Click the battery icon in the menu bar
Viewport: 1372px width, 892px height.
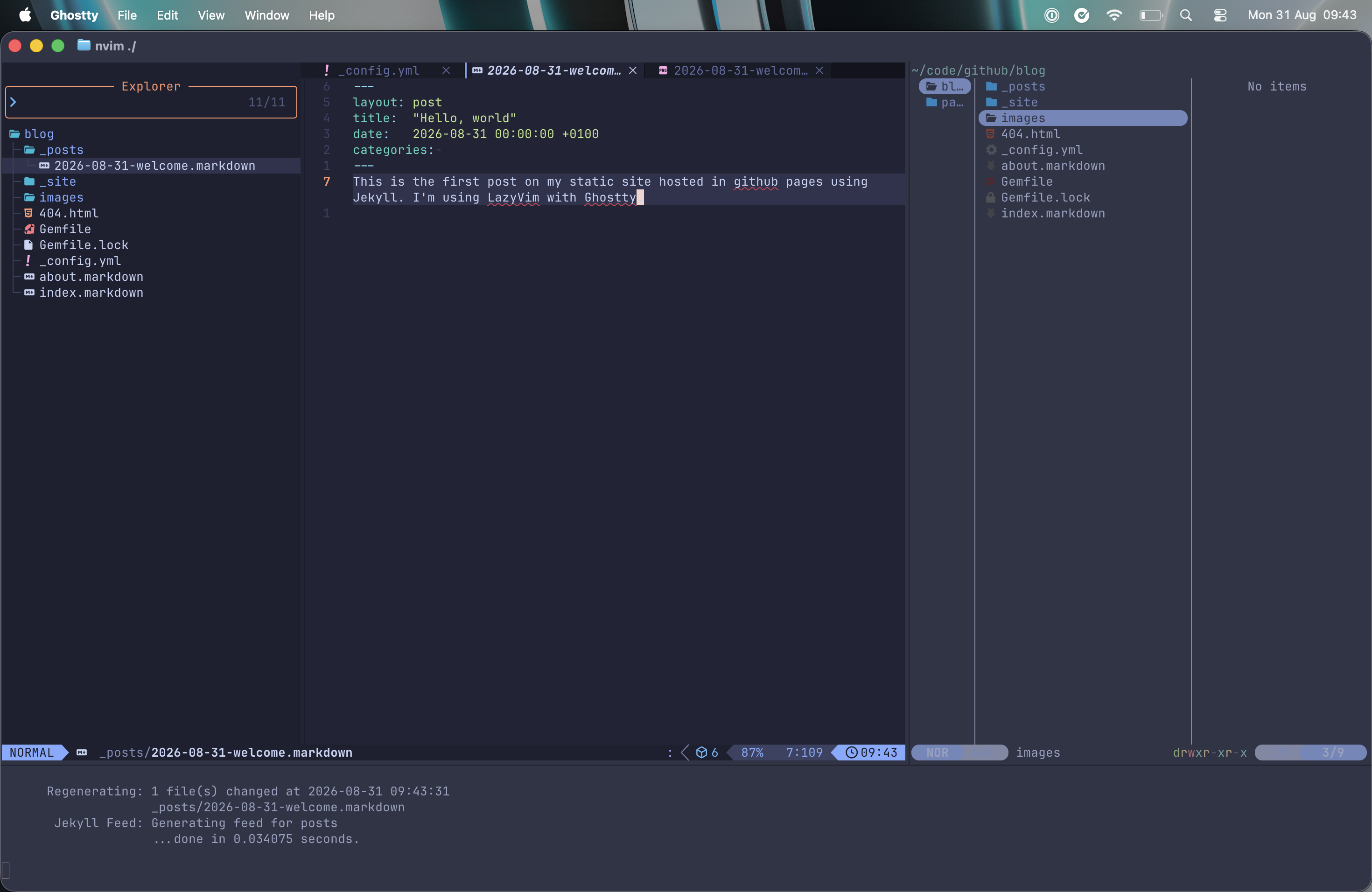1151,15
